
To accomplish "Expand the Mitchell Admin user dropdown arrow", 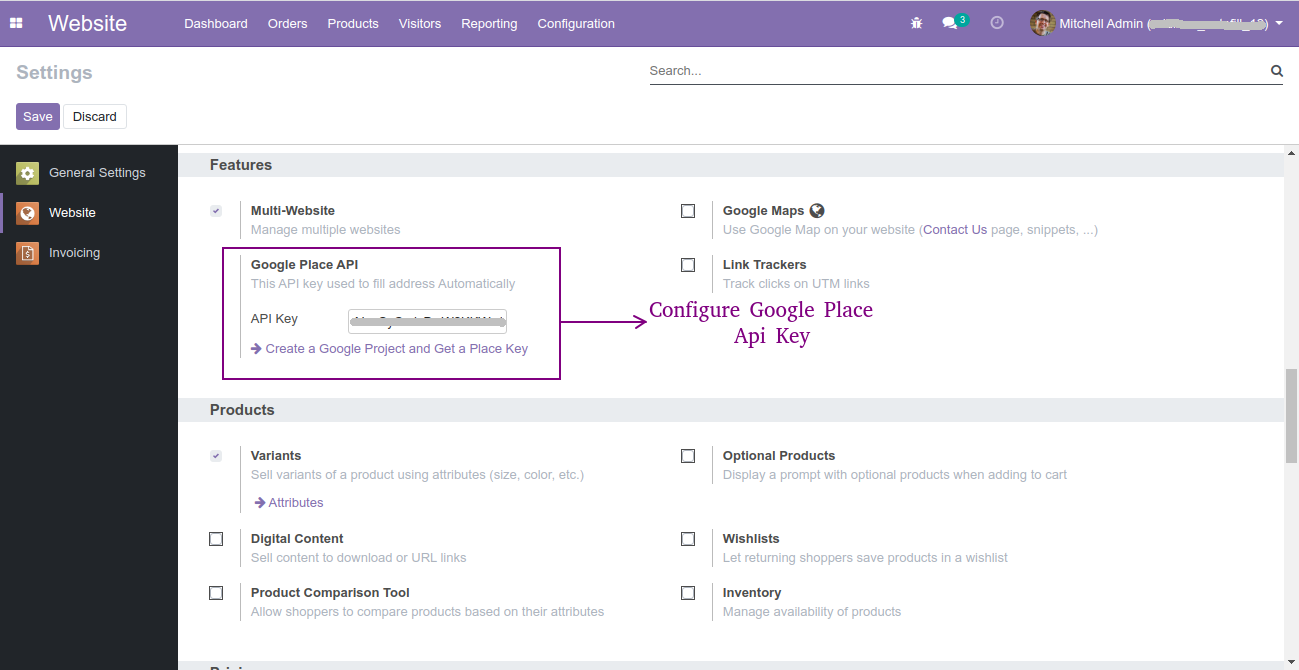I will (1279, 23).
